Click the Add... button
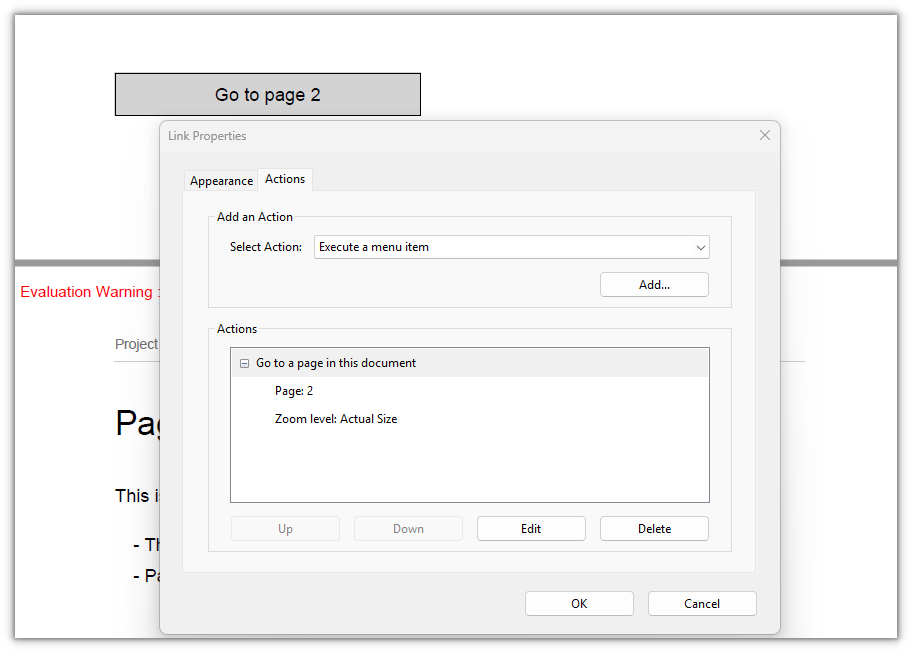Viewport: 912px width, 653px height. (654, 285)
